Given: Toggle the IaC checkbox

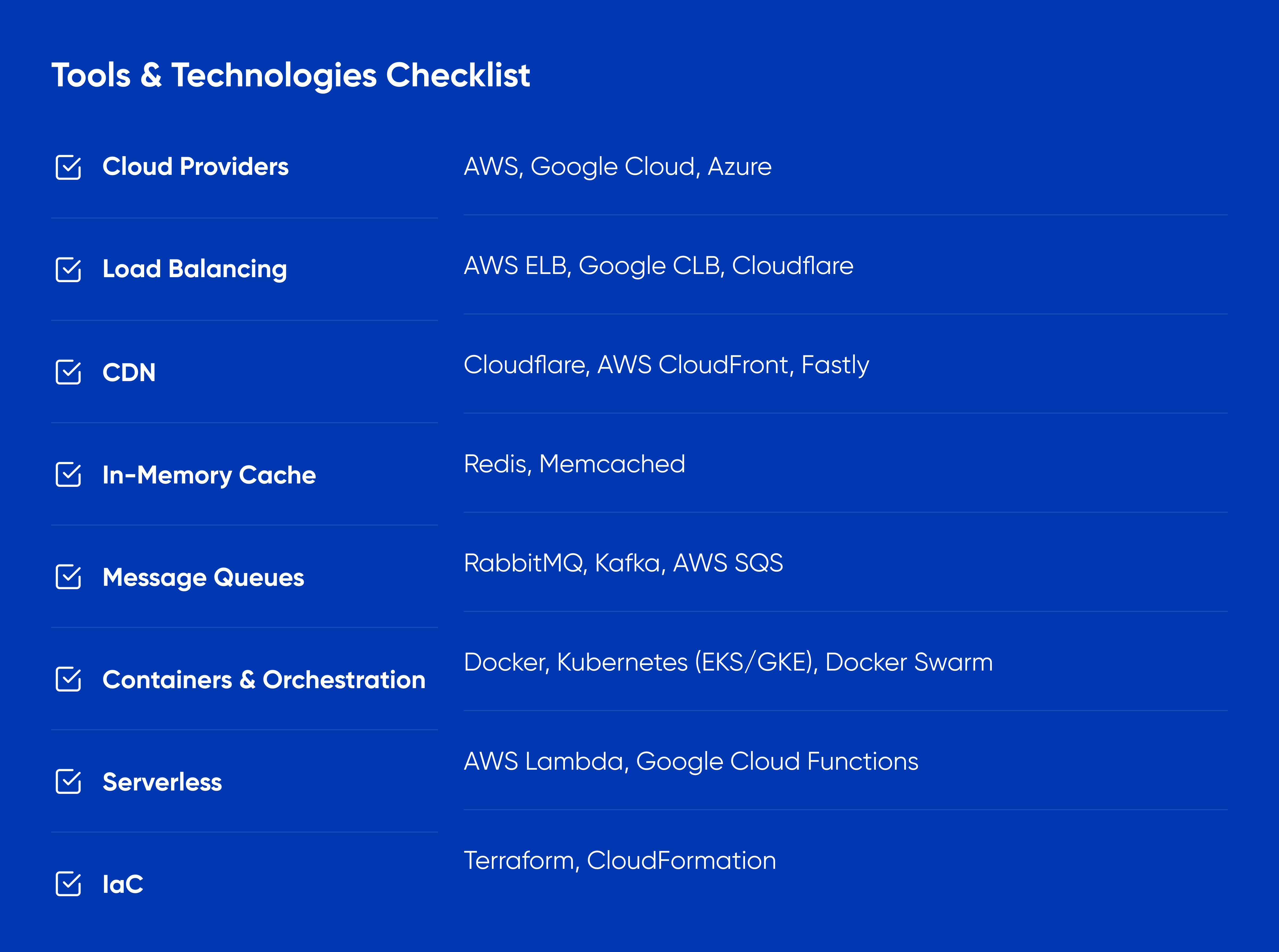Looking at the screenshot, I should (68, 884).
